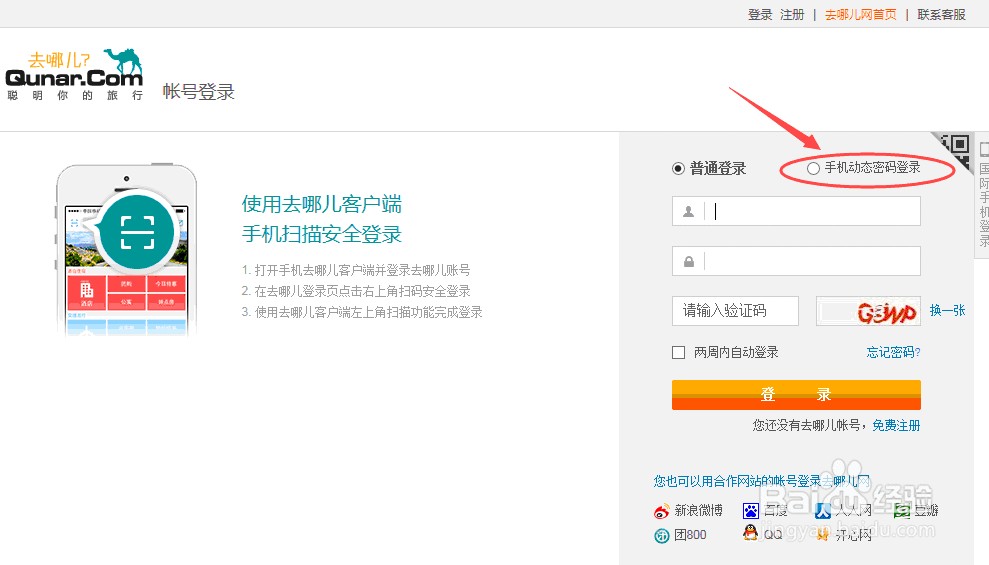Click the 请输入验证码 captcha input field

(x=735, y=311)
